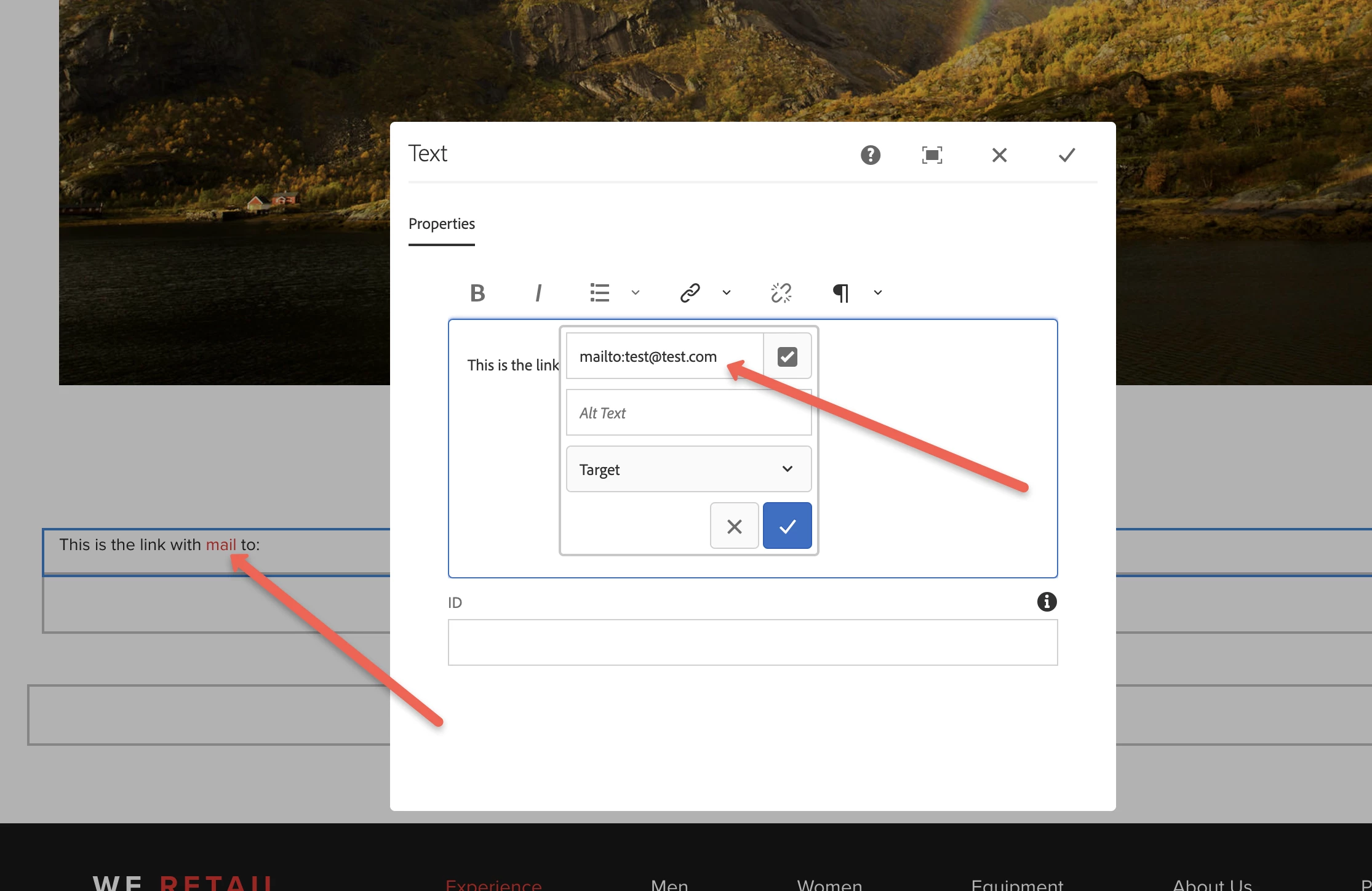
Task: Apply the link with the blue checkmark button
Action: coord(787,526)
